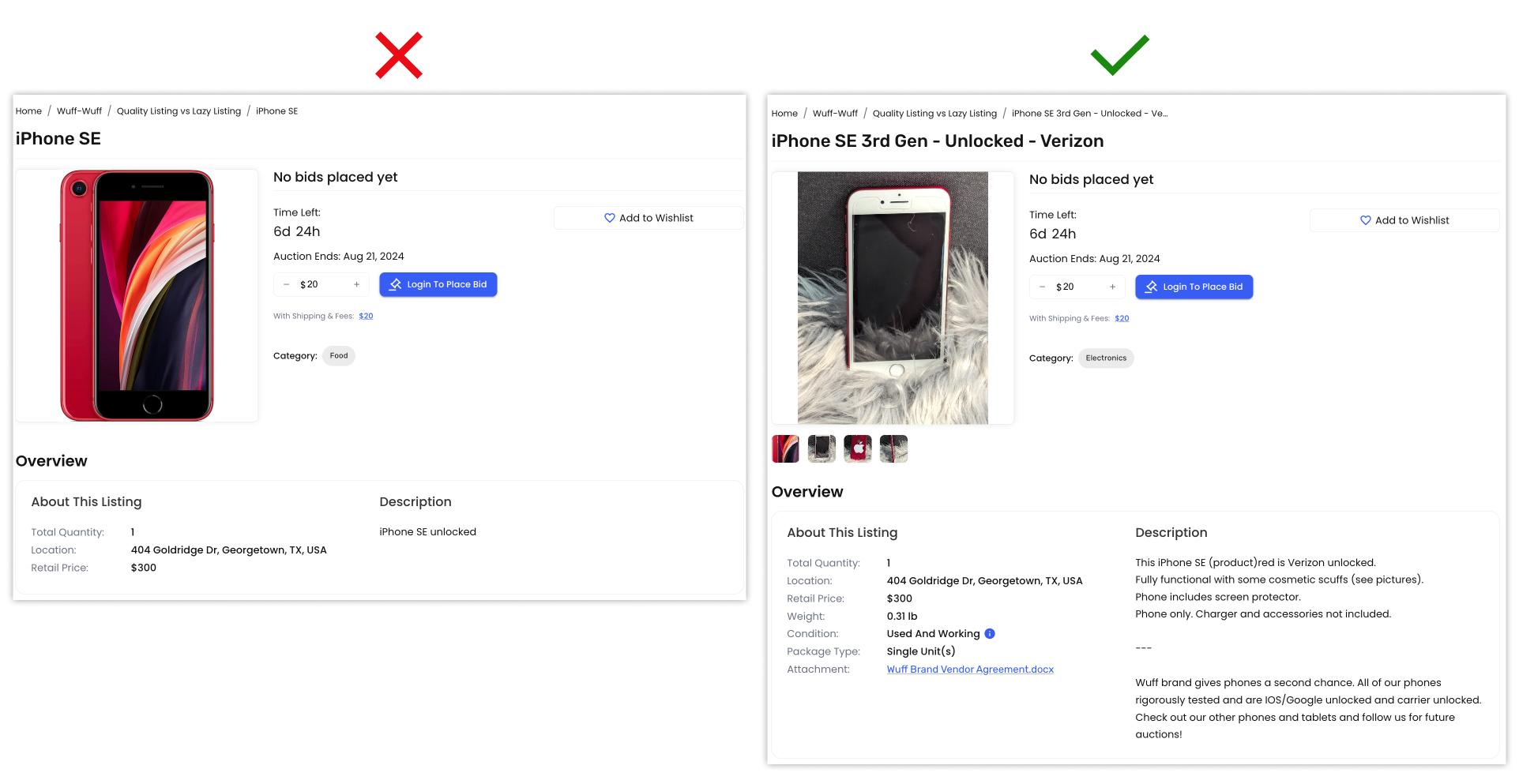Click '$300' retail price in left listing

[144, 568]
